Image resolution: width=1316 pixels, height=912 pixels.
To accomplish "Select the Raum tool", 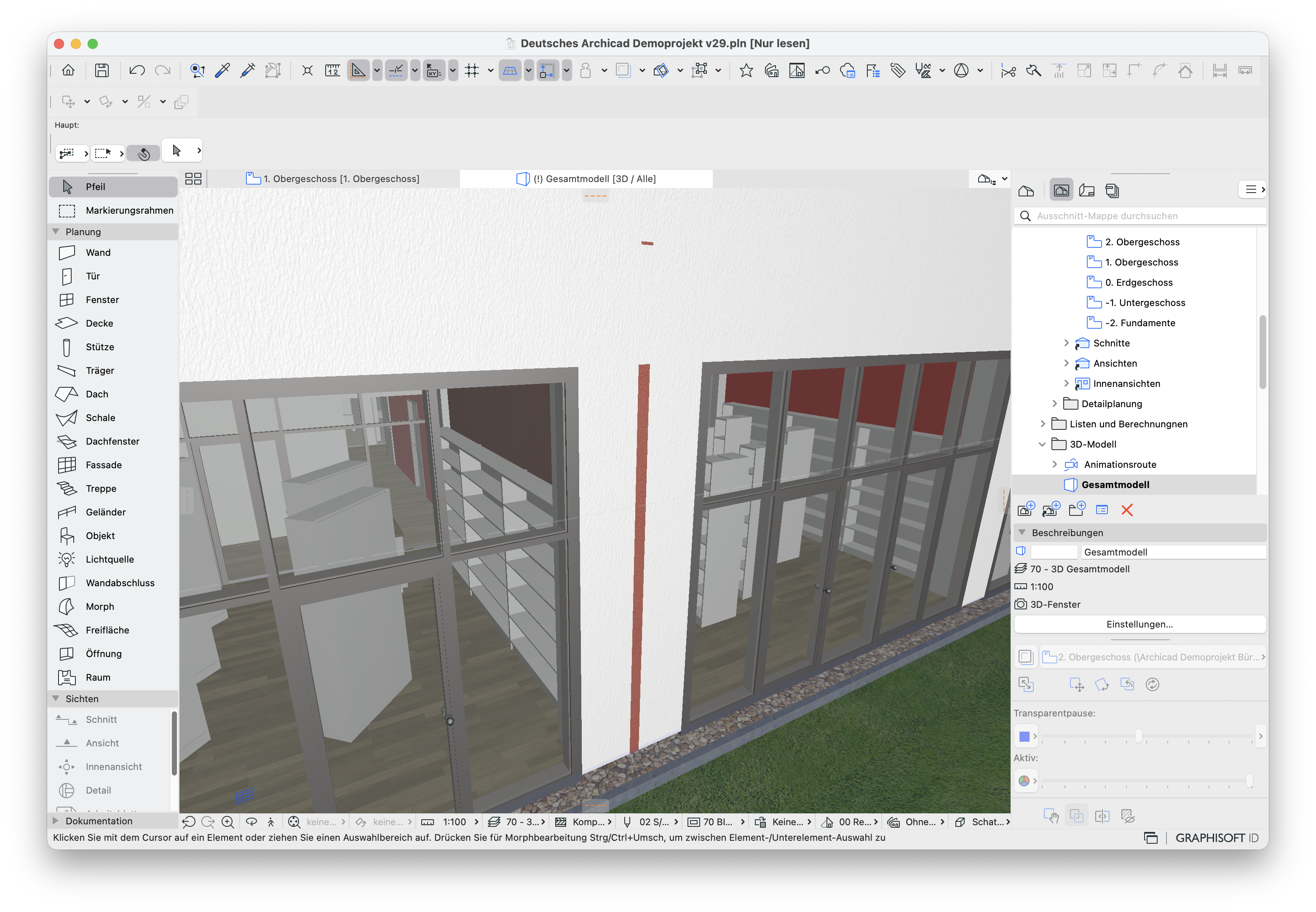I will click(113, 677).
